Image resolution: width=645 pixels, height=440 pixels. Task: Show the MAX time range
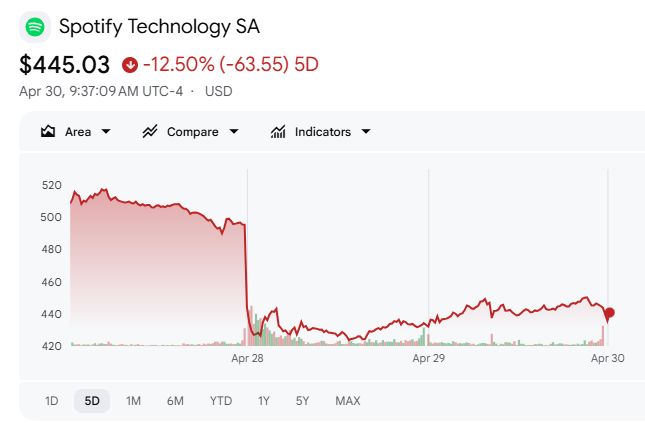348,401
